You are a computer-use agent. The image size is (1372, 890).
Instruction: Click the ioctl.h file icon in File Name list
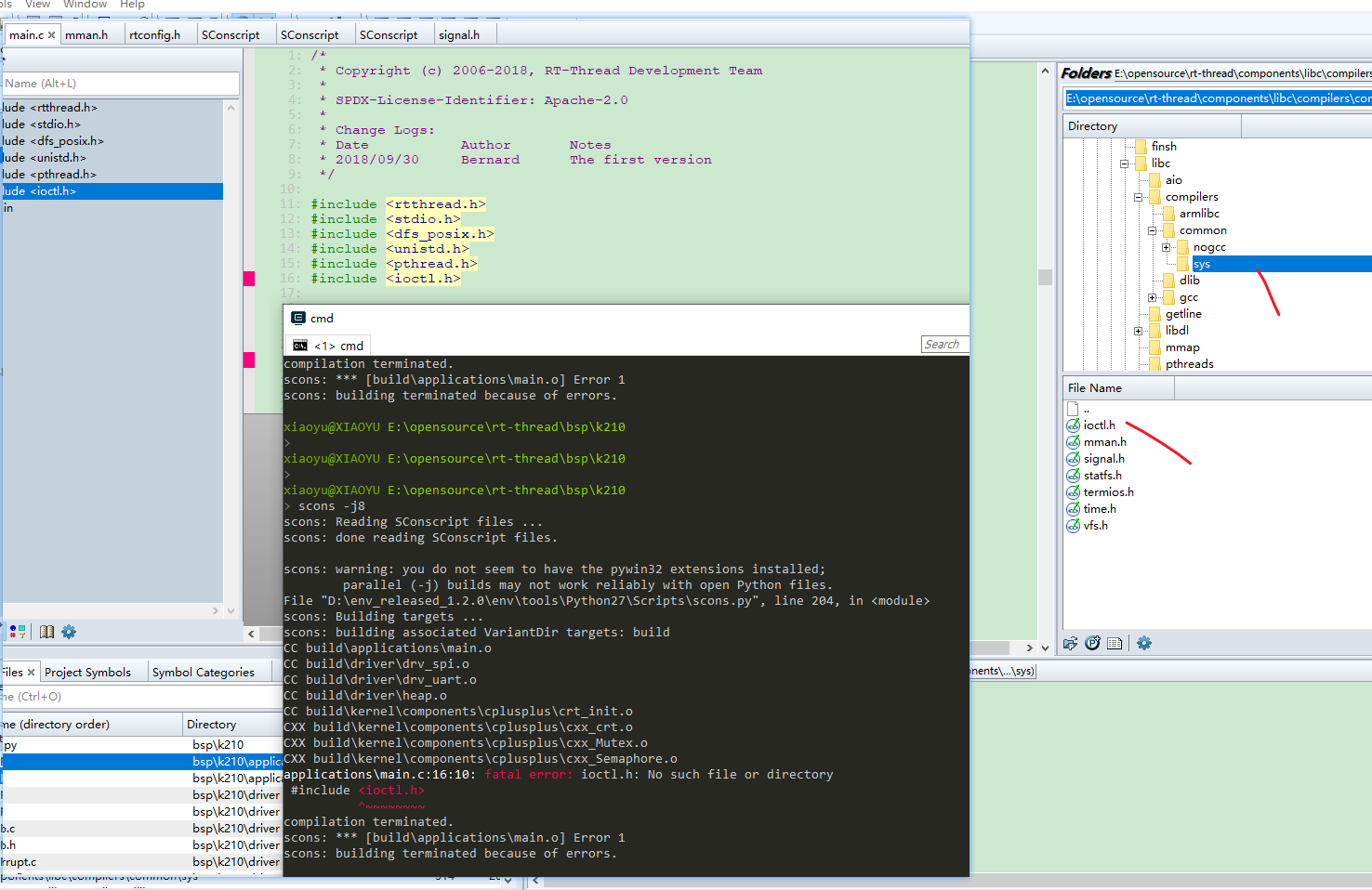coord(1074,425)
